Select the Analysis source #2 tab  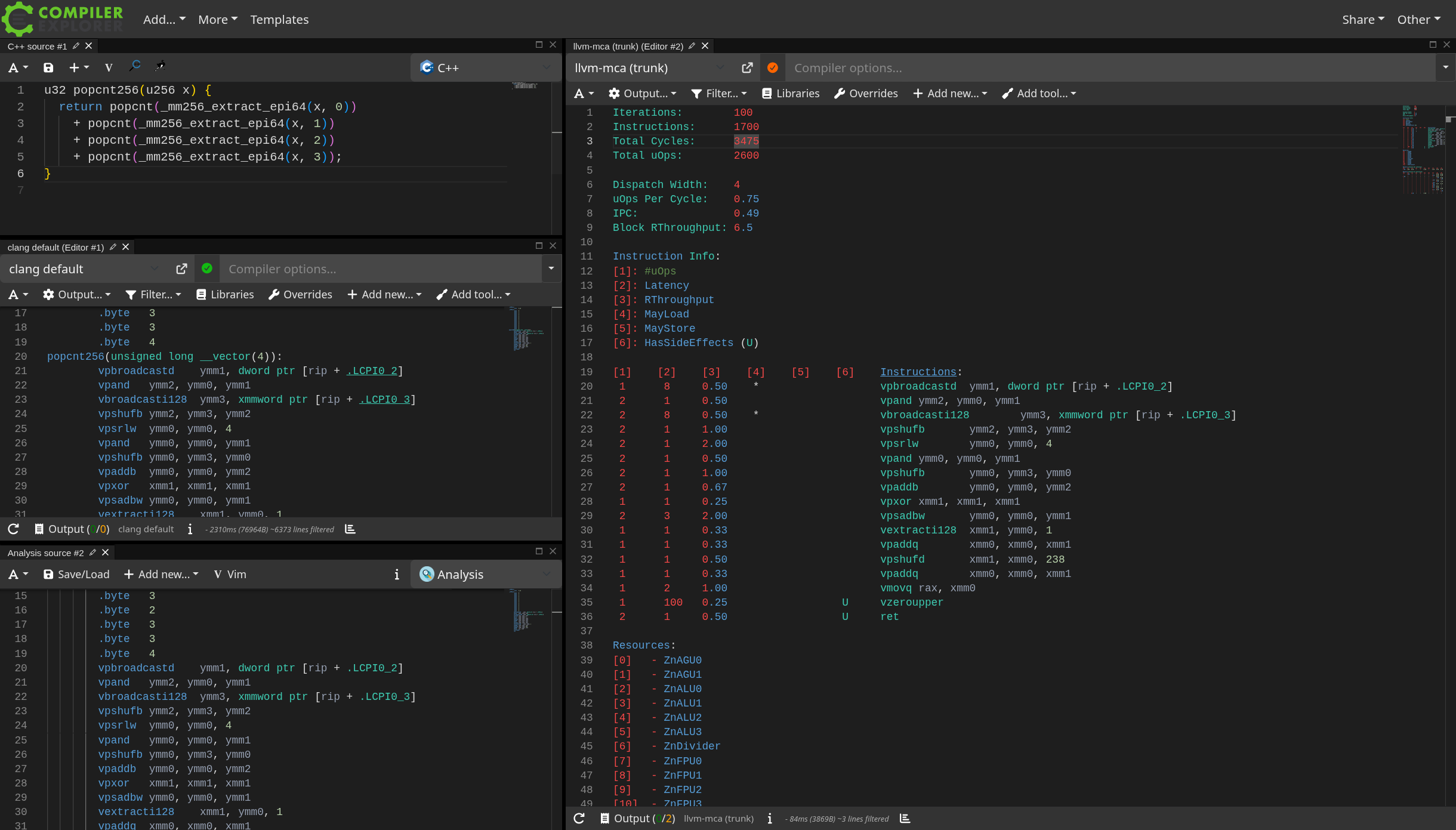point(45,553)
